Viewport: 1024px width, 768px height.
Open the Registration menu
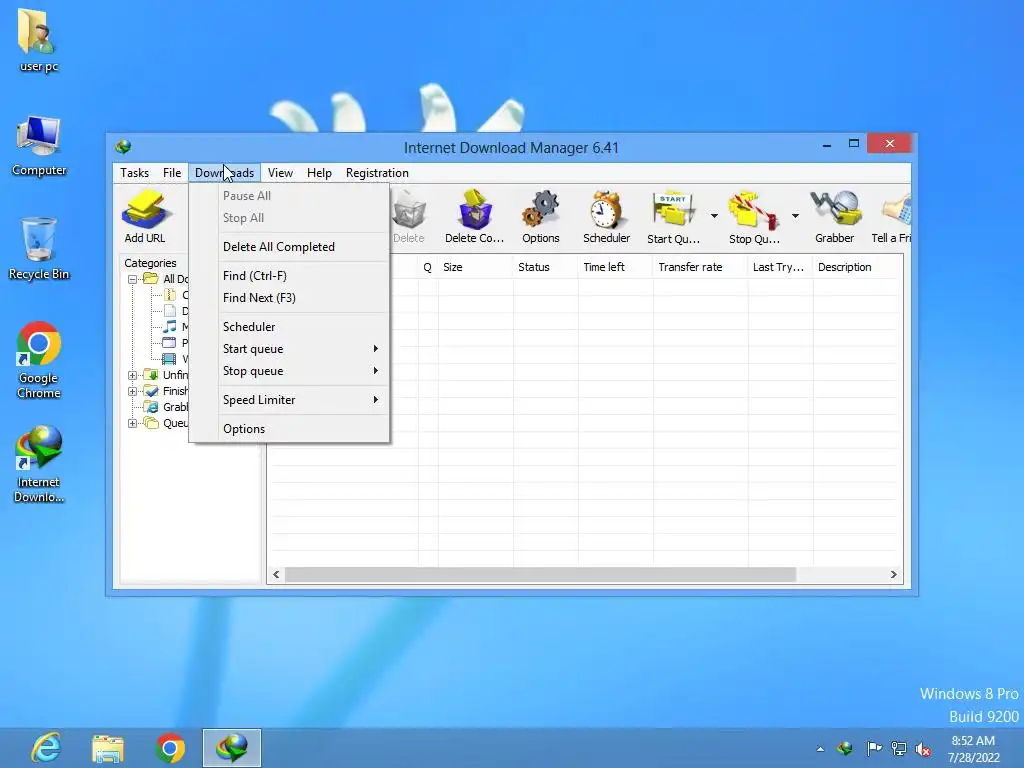coord(377,173)
